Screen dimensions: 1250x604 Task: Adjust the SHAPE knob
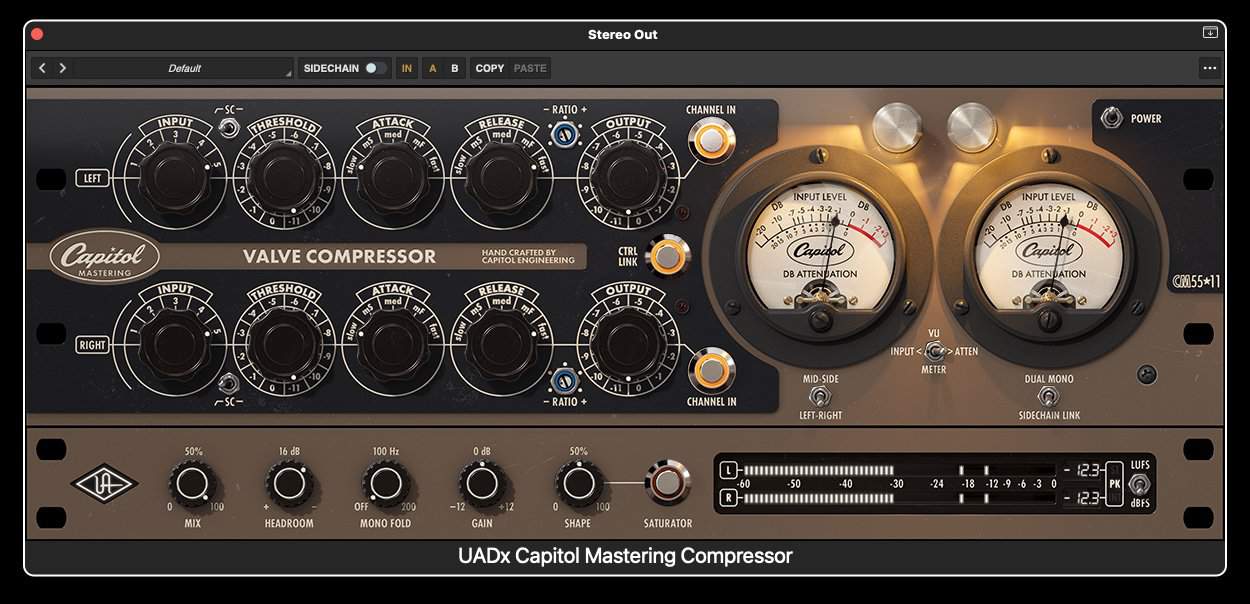578,484
